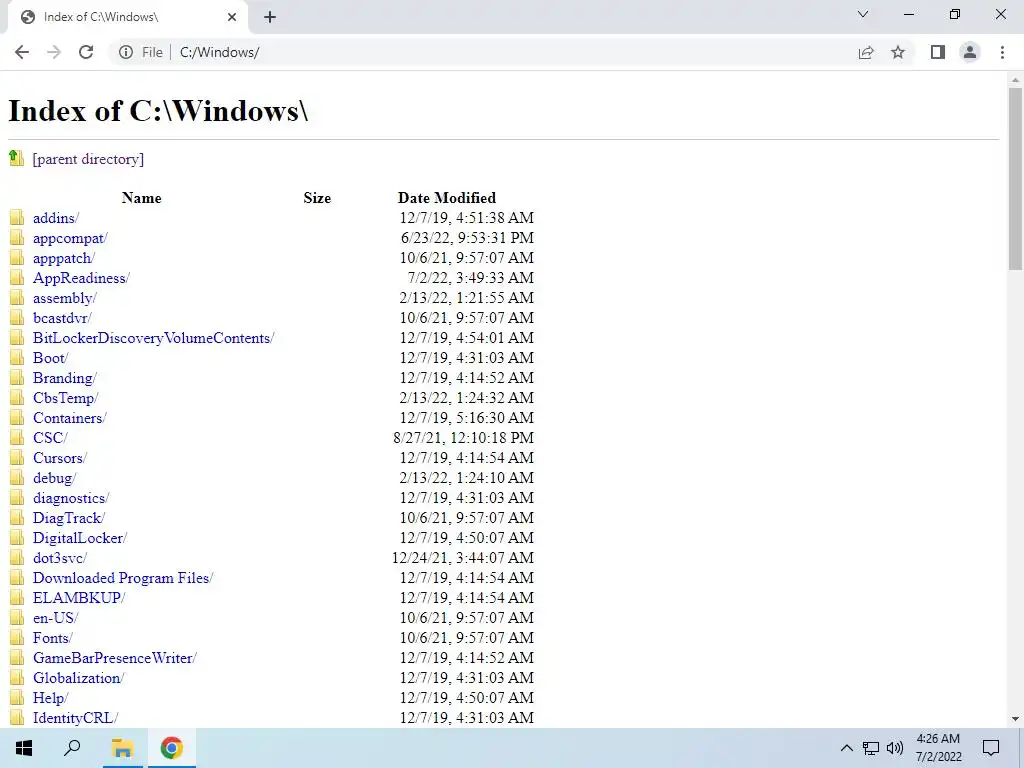Open the en-US/ folder
Screen dimensions: 1024x768
pyautogui.click(x=55, y=618)
